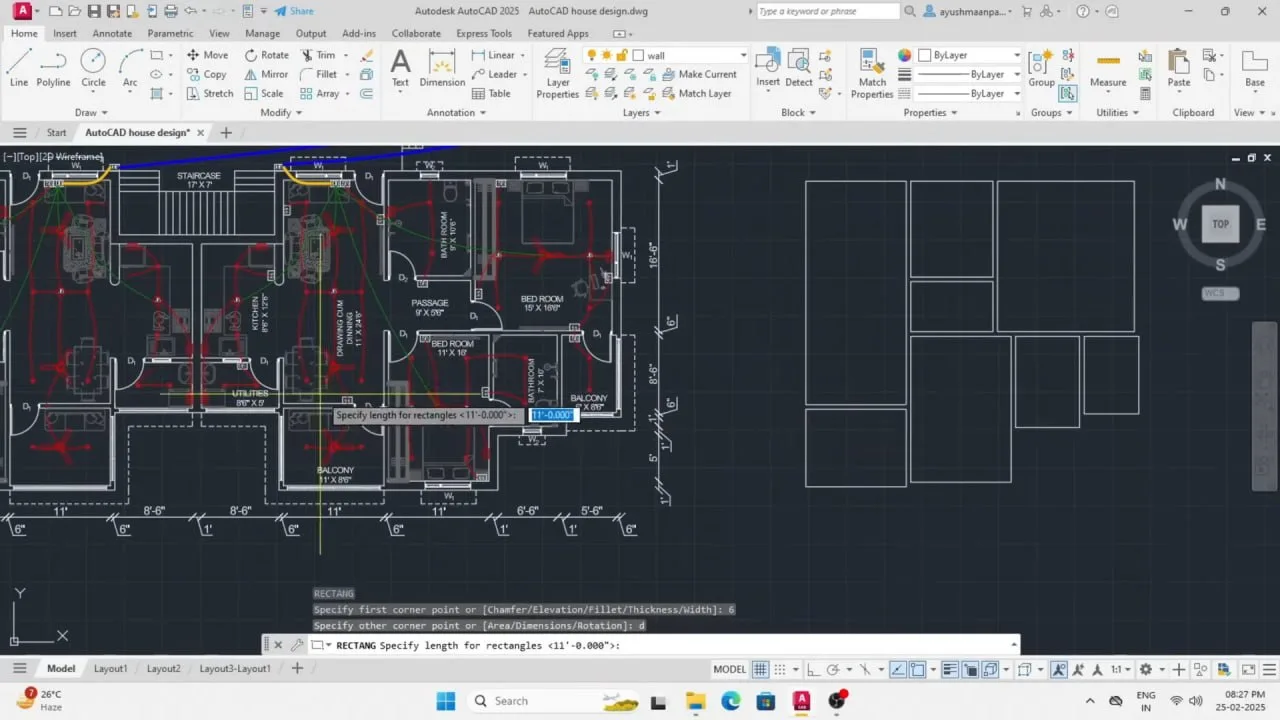The height and width of the screenshot is (720, 1280).
Task: Click the rectangle length input field
Action: (x=552, y=415)
